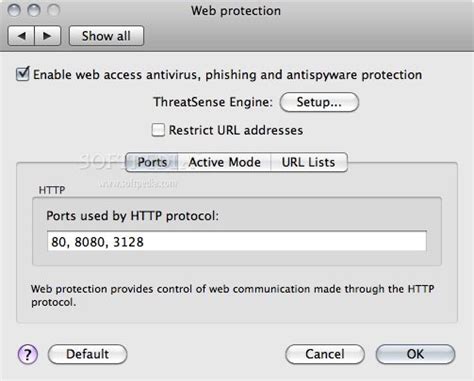
Task: Open the URL Lists tab
Action: (309, 162)
